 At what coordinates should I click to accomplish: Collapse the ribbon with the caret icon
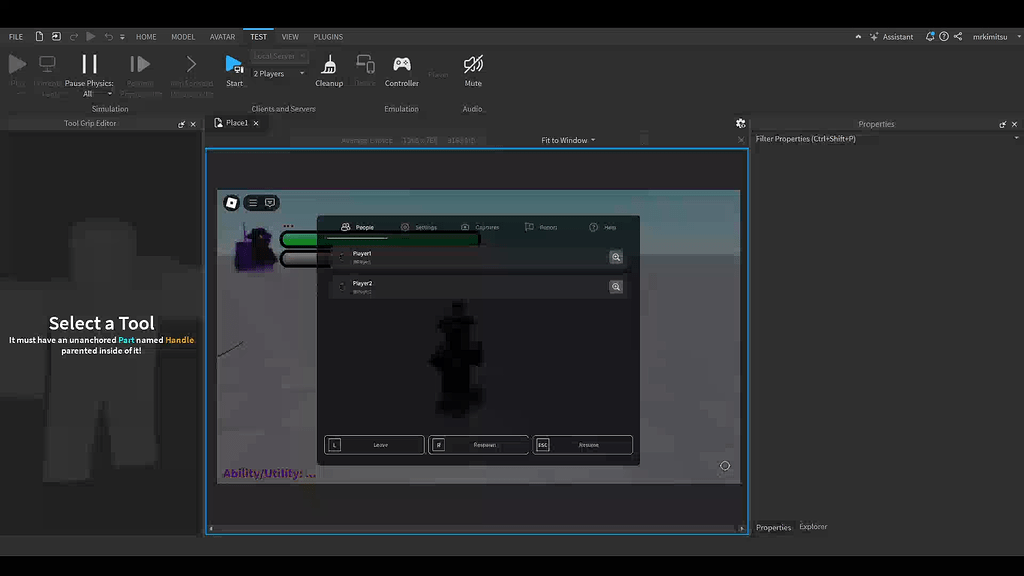pos(858,37)
